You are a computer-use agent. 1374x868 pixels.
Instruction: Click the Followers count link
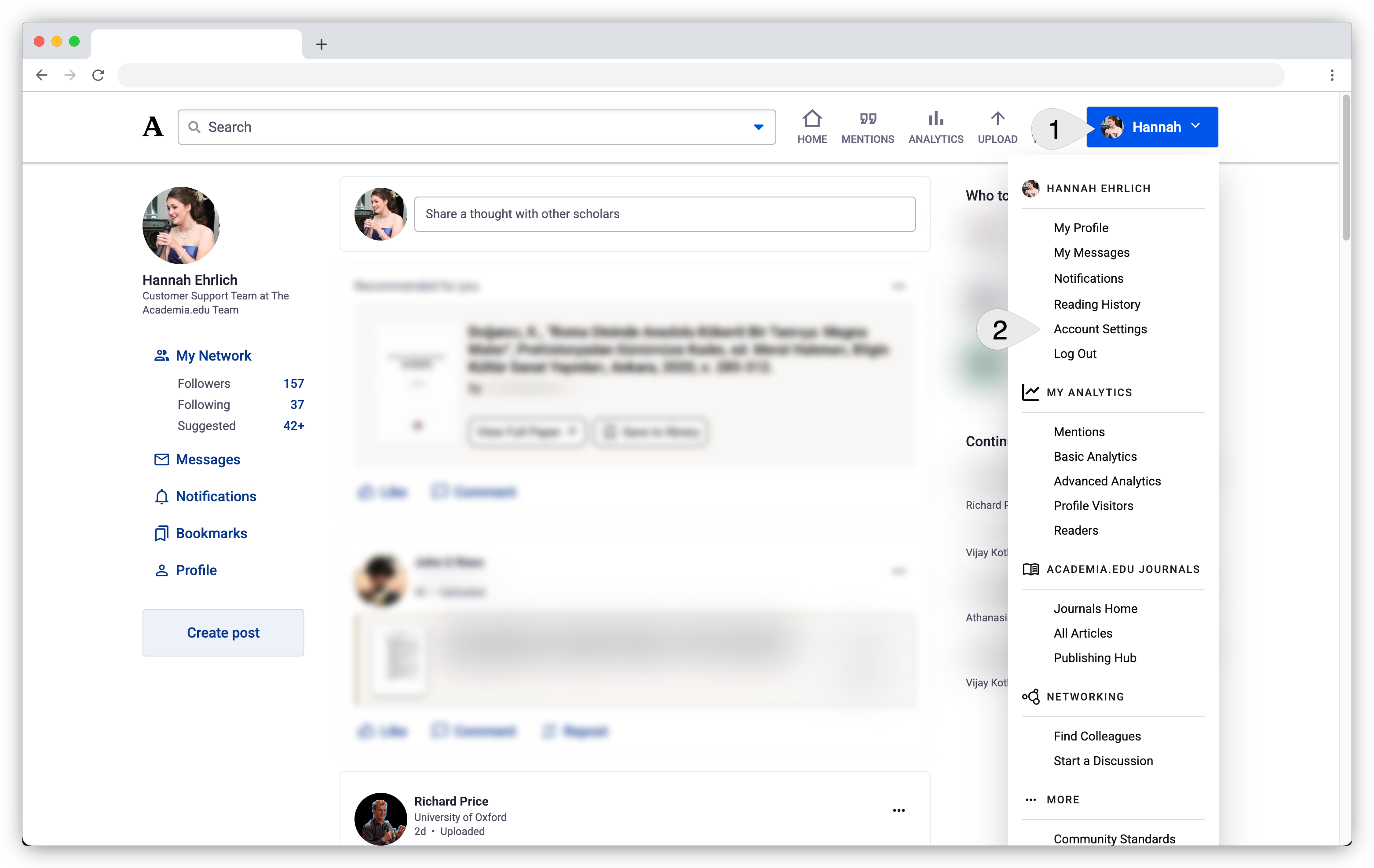click(x=293, y=383)
